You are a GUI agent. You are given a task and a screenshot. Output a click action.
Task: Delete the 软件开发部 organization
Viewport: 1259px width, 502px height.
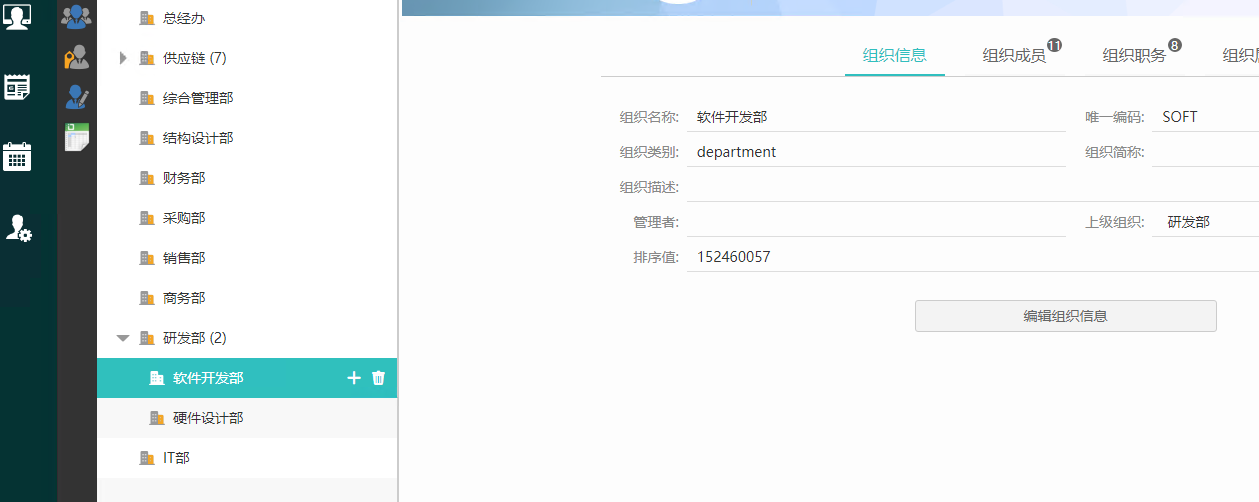[x=378, y=378]
